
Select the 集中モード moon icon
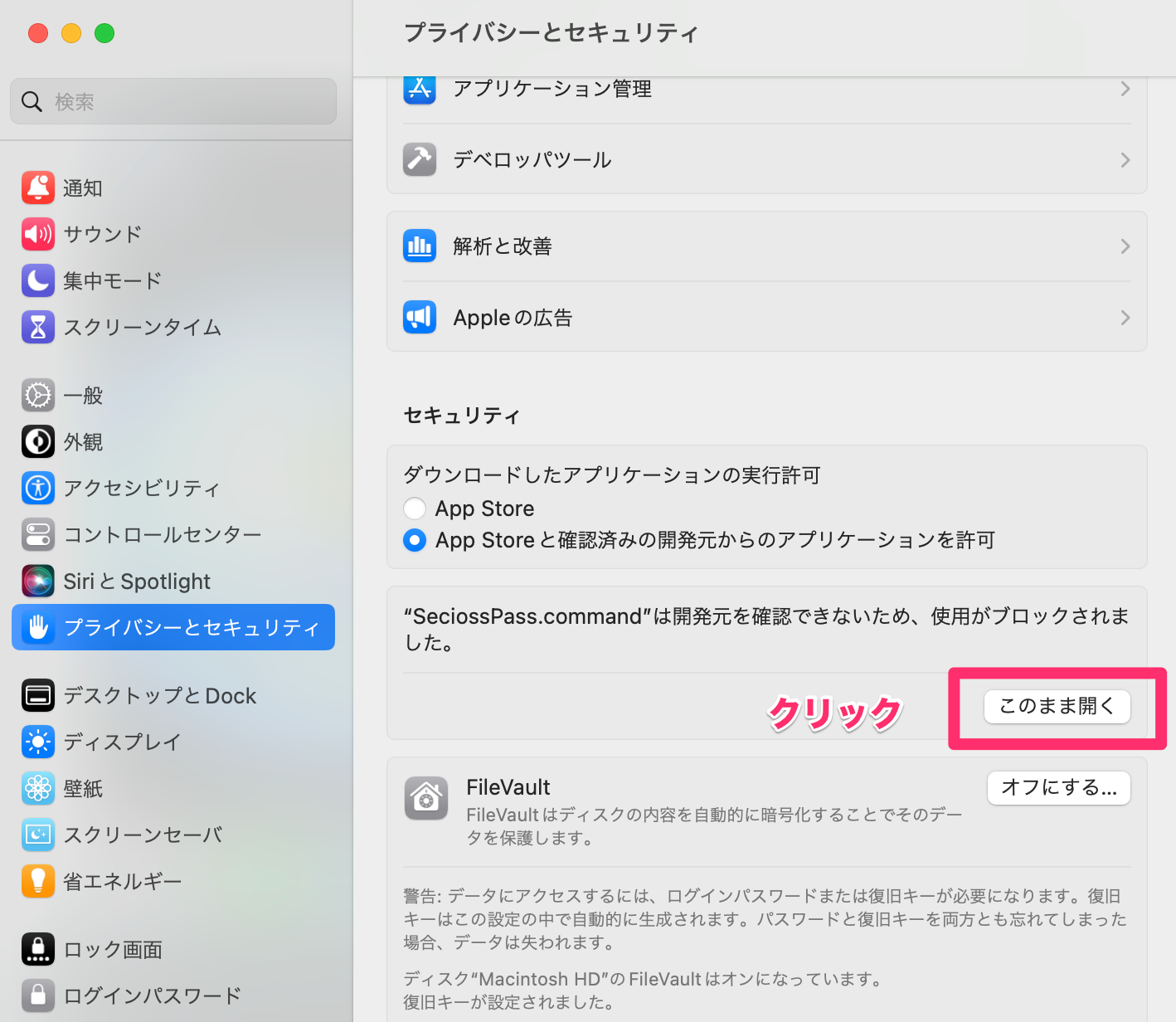(38, 281)
